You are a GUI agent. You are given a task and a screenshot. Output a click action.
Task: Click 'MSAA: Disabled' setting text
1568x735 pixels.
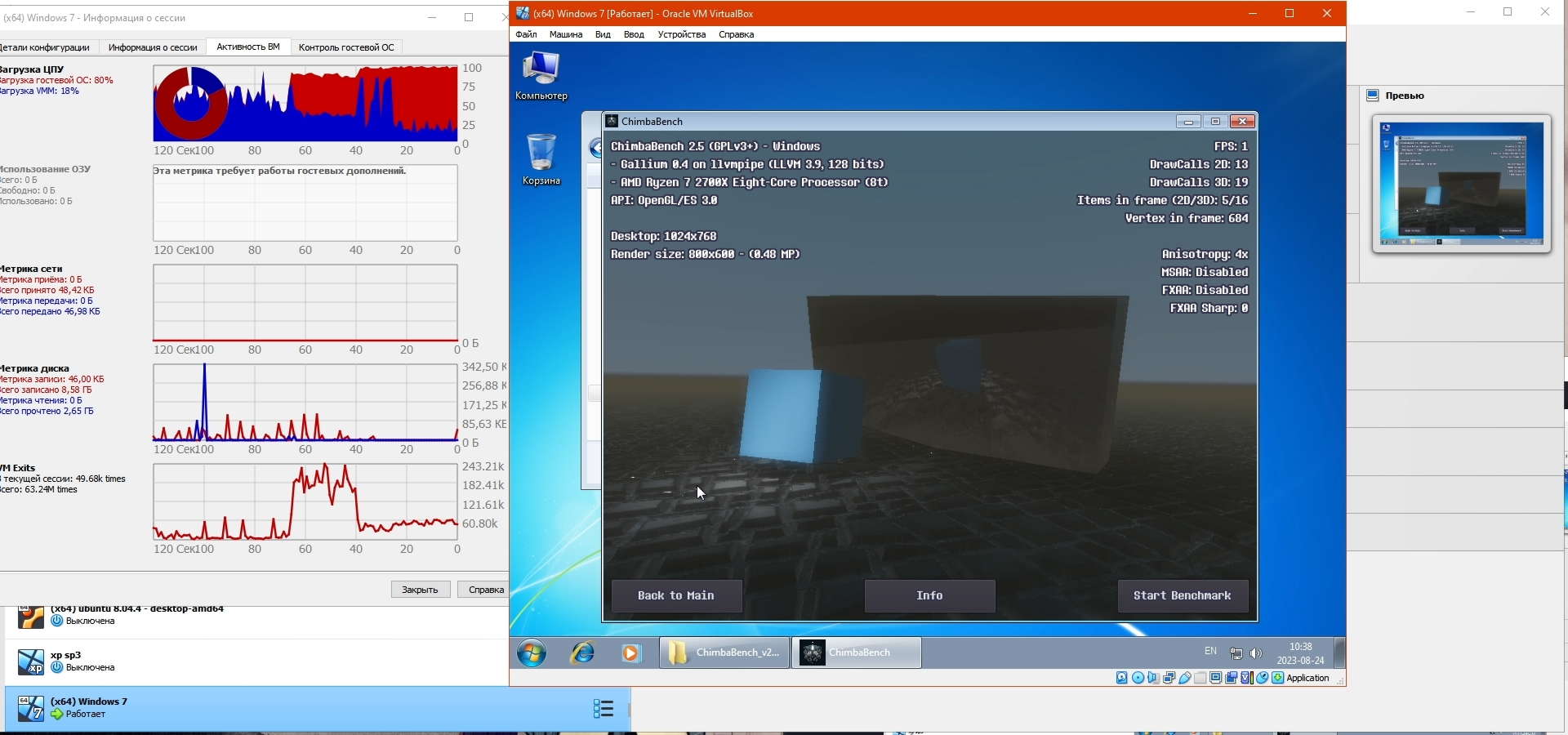[1205, 273]
